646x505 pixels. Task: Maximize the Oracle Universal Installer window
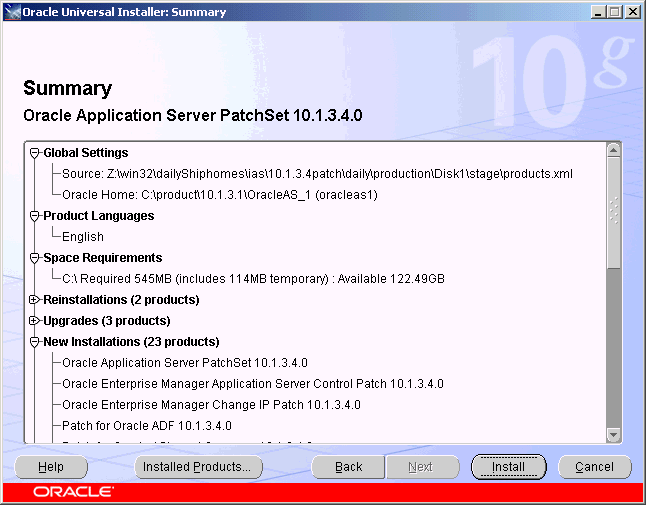(614, 12)
